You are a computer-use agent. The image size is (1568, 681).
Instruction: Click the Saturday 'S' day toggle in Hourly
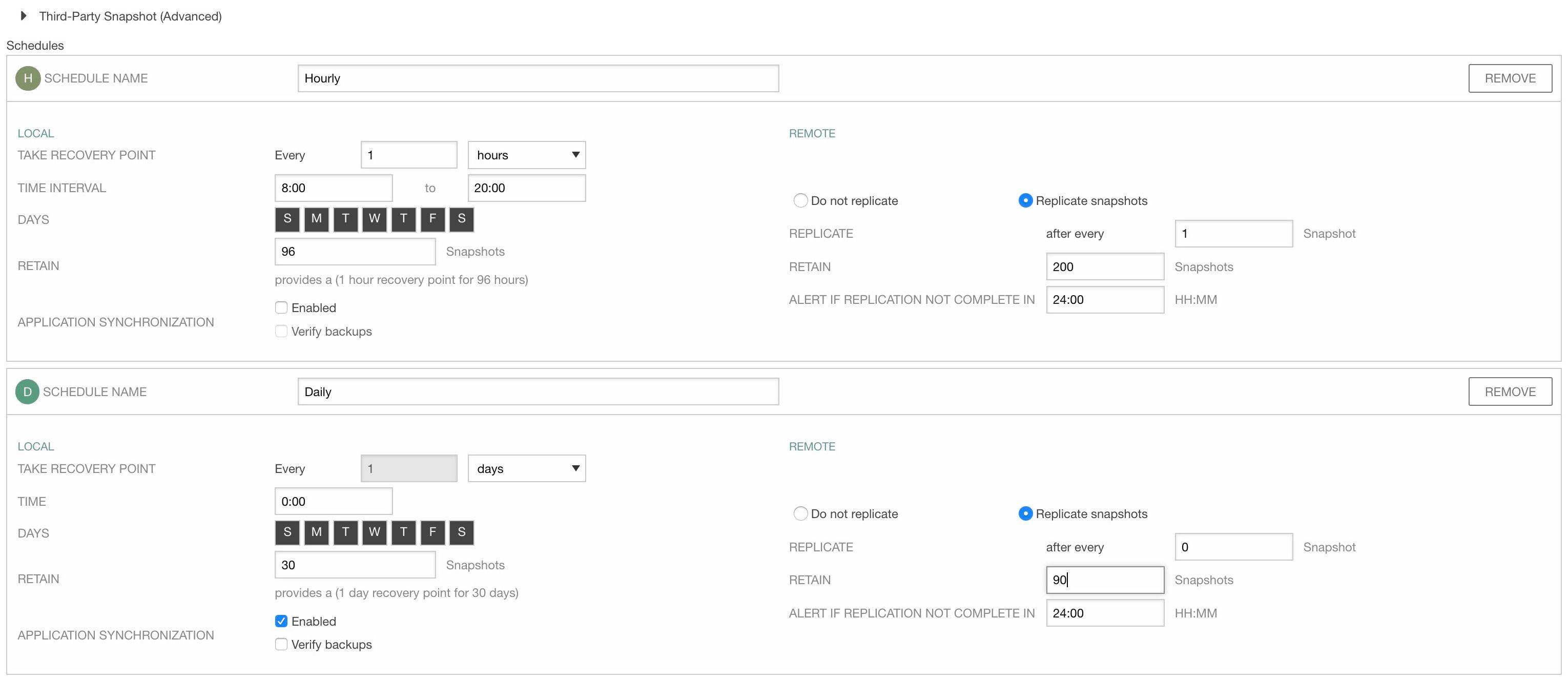pos(459,219)
